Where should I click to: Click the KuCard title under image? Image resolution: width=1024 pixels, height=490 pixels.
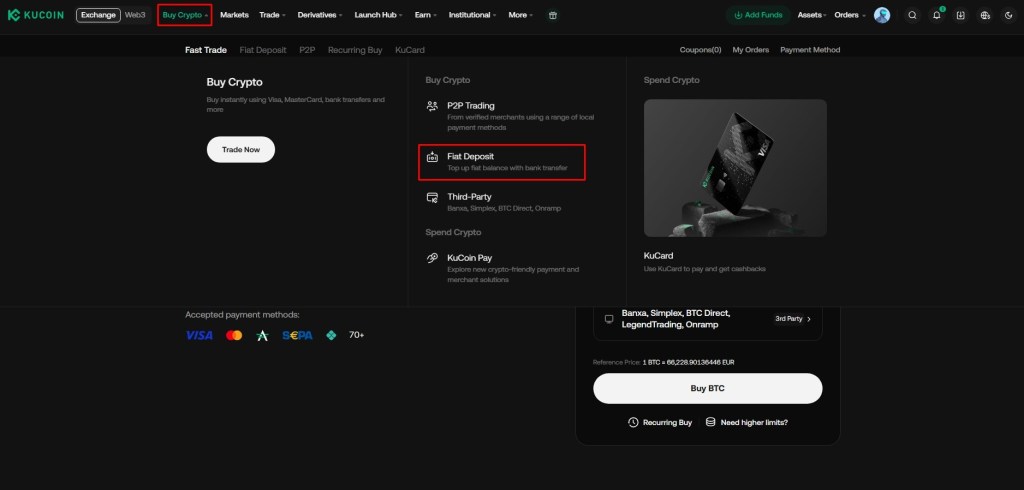658,255
